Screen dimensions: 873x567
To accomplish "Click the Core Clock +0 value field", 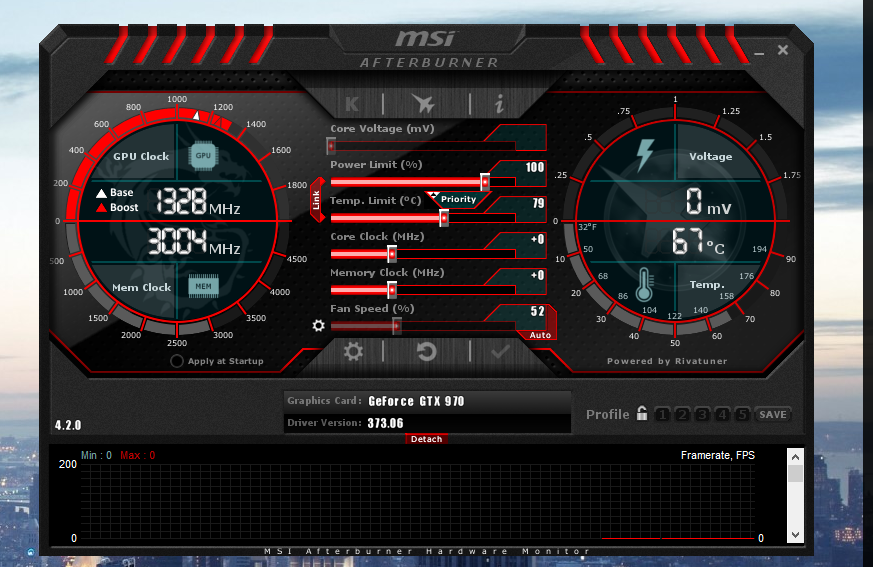I will click(537, 239).
